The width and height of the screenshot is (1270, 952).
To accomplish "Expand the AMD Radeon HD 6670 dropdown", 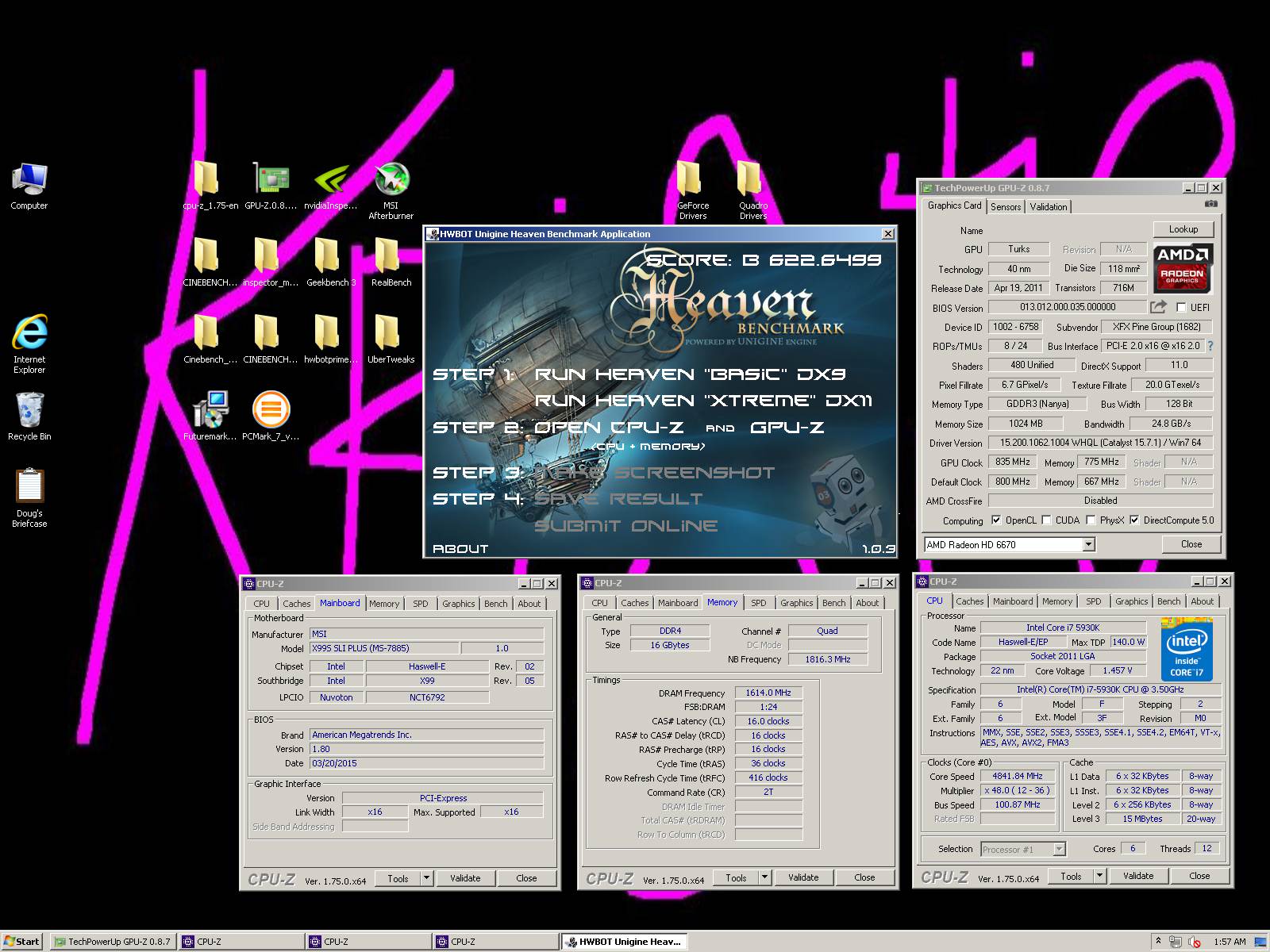I will click(1088, 544).
